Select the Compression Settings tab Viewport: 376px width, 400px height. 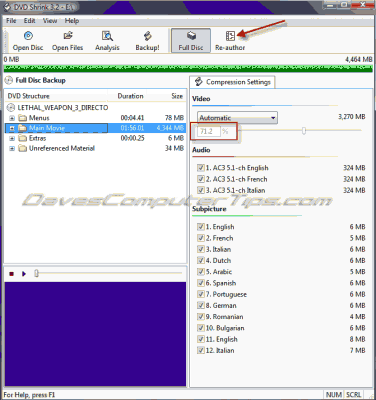click(232, 82)
